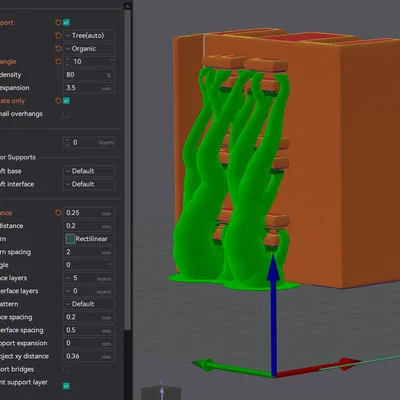Reset the build plate only option
The height and width of the screenshot is (400, 400).
click(58, 100)
